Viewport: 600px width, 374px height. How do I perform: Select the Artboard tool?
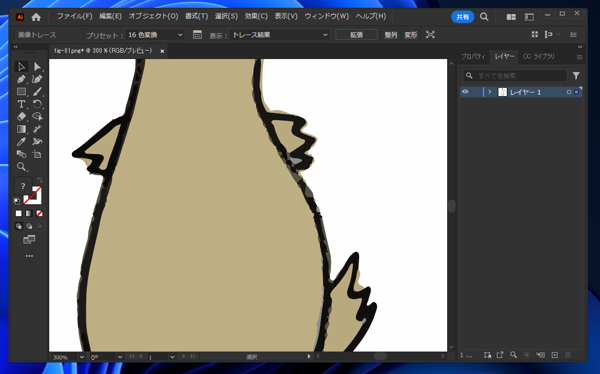click(37, 154)
